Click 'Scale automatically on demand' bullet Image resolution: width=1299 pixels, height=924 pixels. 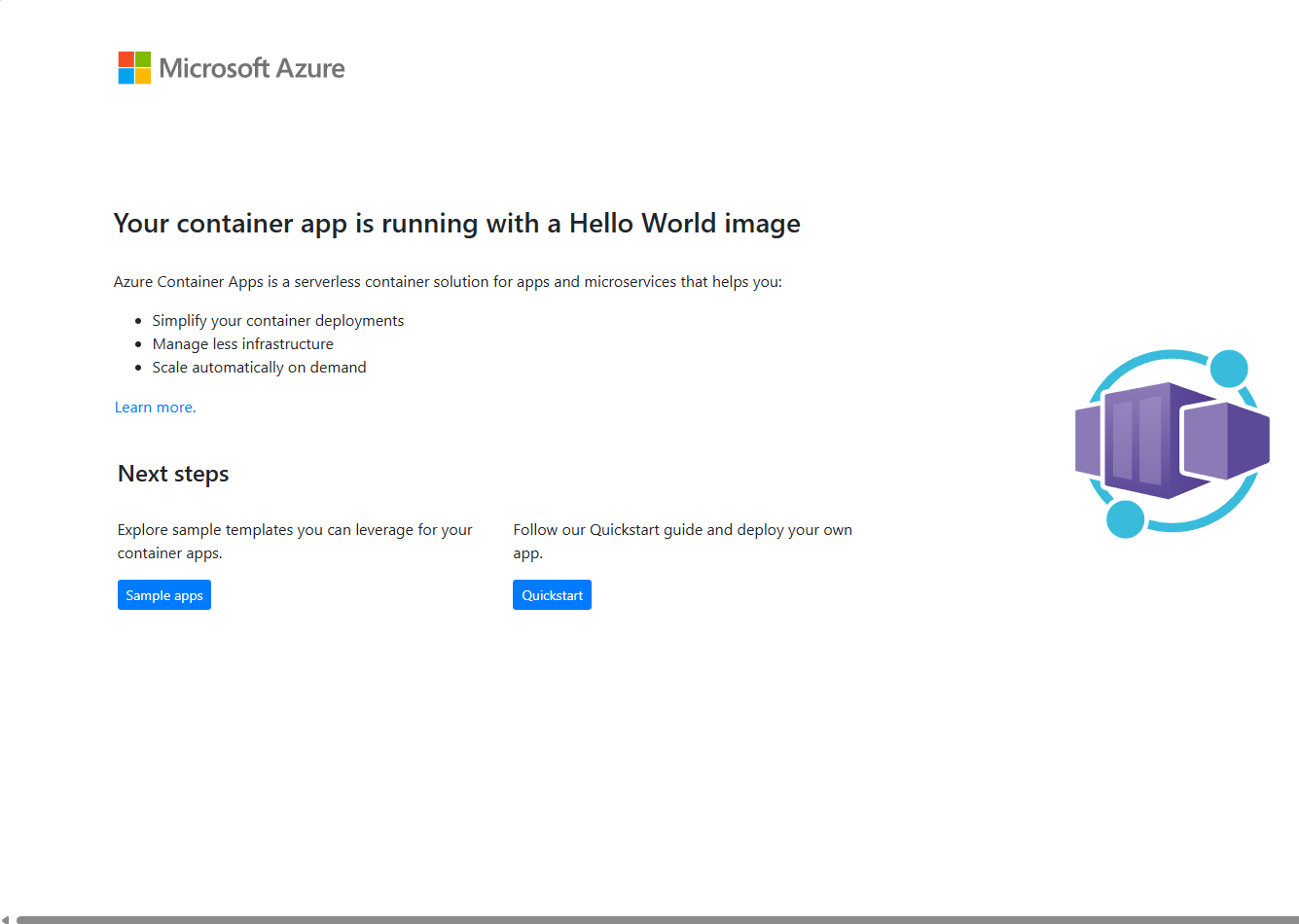point(260,368)
